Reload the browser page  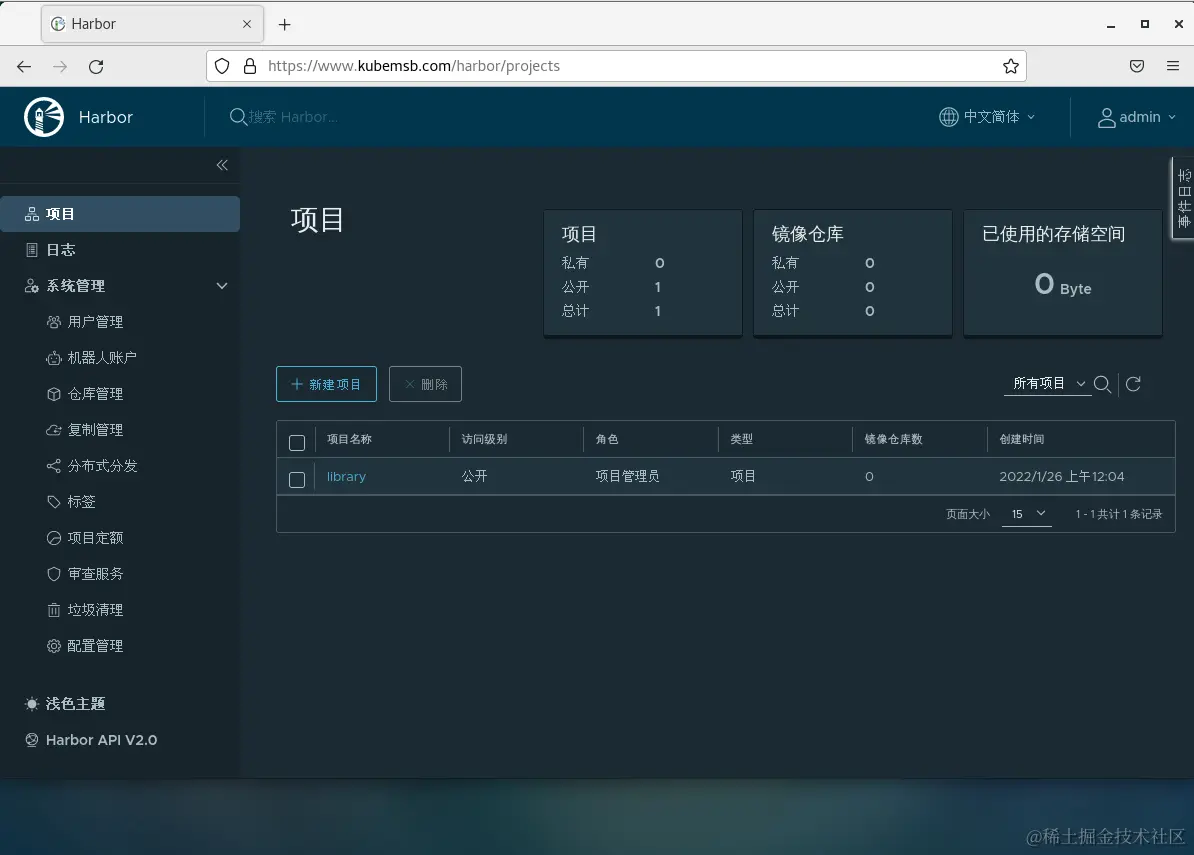pyautogui.click(x=96, y=67)
